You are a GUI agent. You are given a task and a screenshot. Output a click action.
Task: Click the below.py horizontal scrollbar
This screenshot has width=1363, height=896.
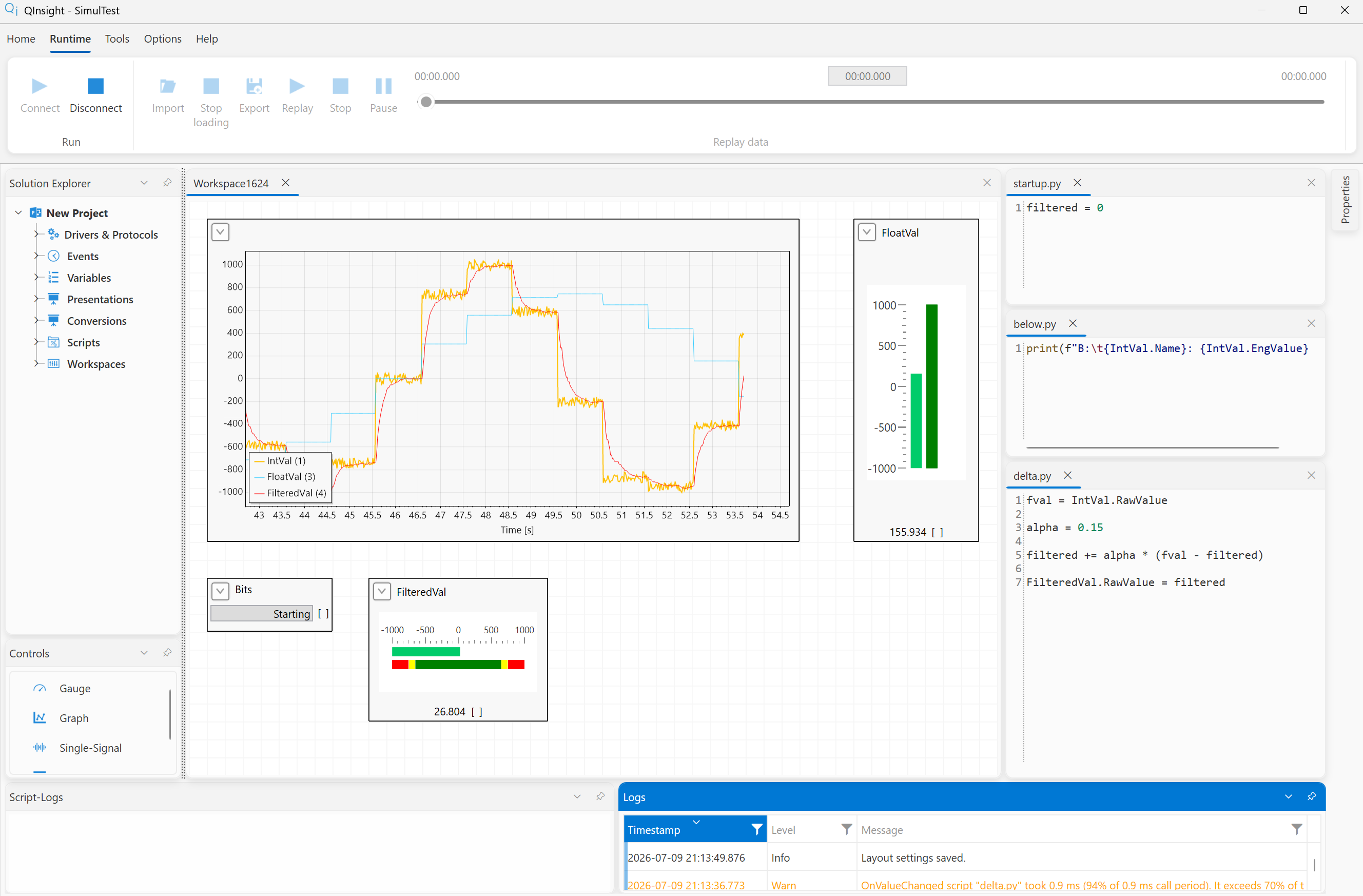pyautogui.click(x=1152, y=447)
